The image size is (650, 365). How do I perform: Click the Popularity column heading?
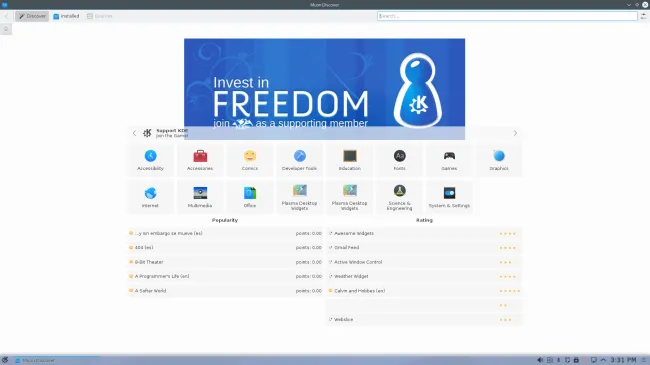[225, 220]
